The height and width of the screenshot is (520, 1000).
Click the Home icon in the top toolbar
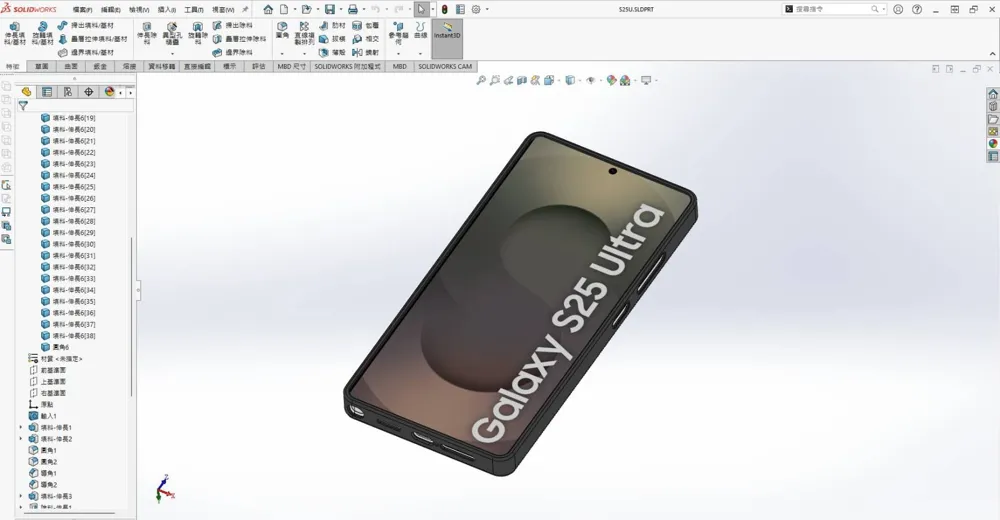pyautogui.click(x=268, y=10)
